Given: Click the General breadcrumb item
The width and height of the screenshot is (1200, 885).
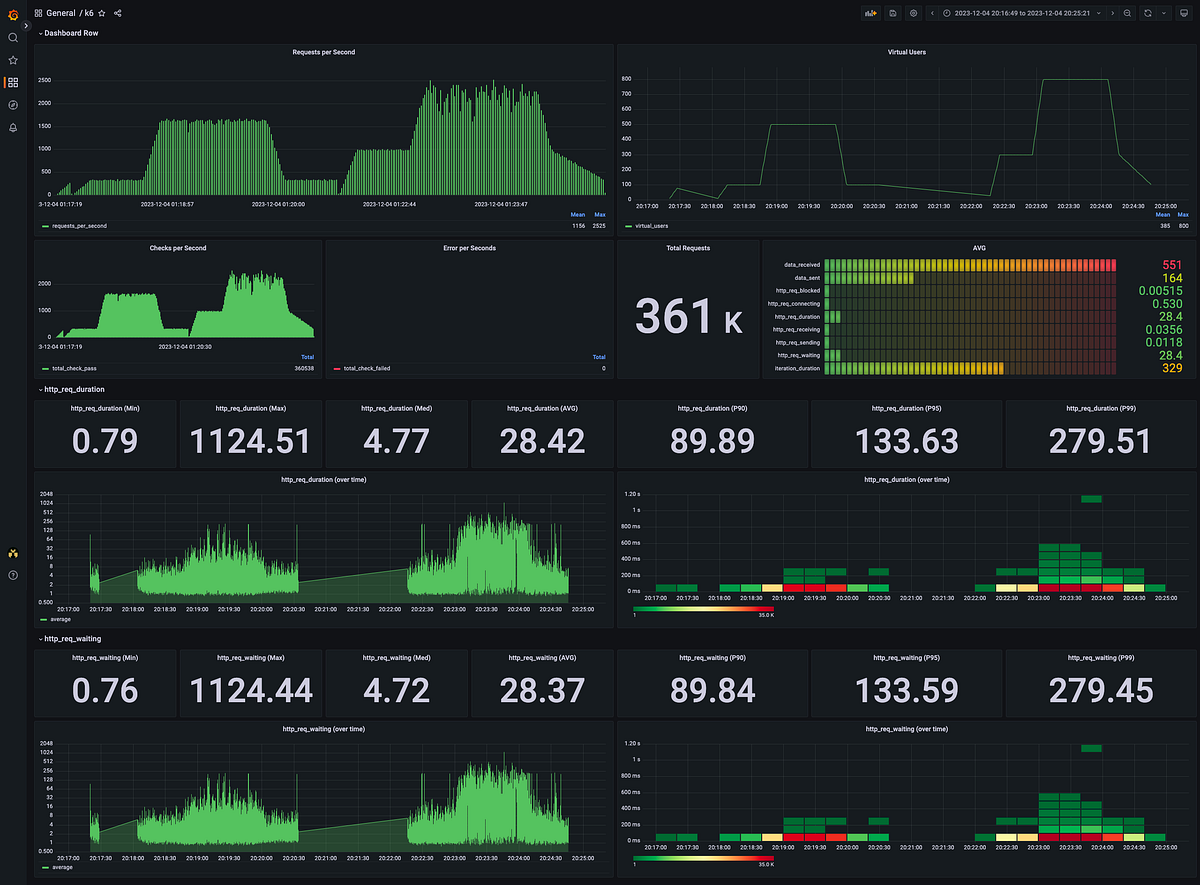Looking at the screenshot, I should (61, 13).
